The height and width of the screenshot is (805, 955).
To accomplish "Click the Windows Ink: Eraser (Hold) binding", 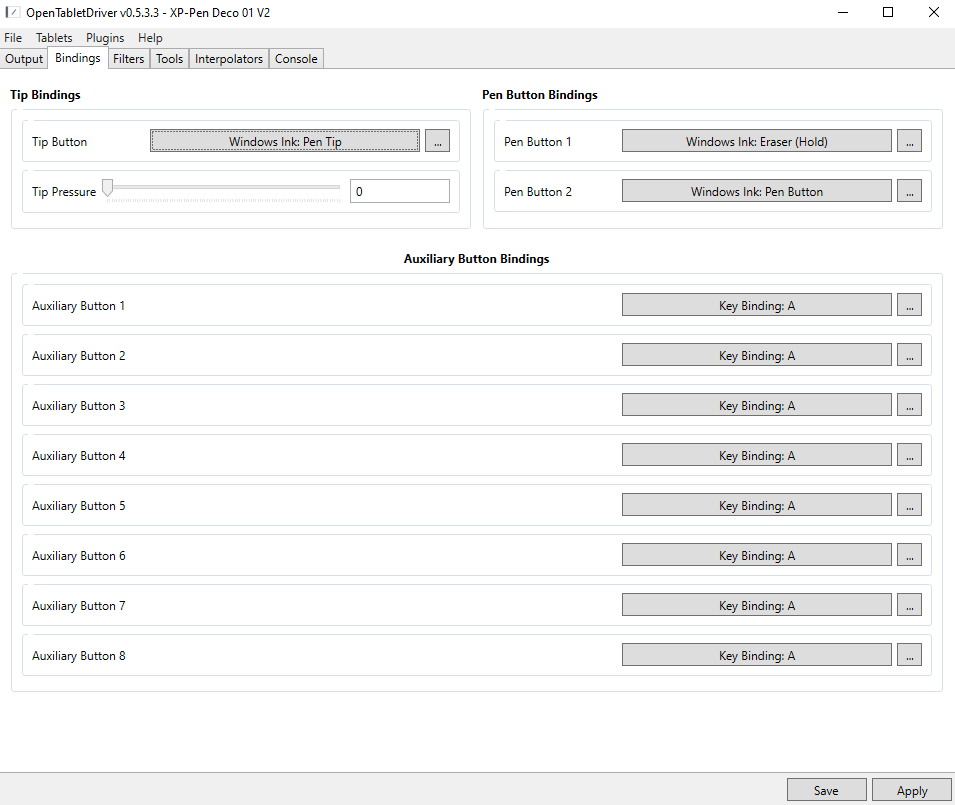I will (756, 141).
